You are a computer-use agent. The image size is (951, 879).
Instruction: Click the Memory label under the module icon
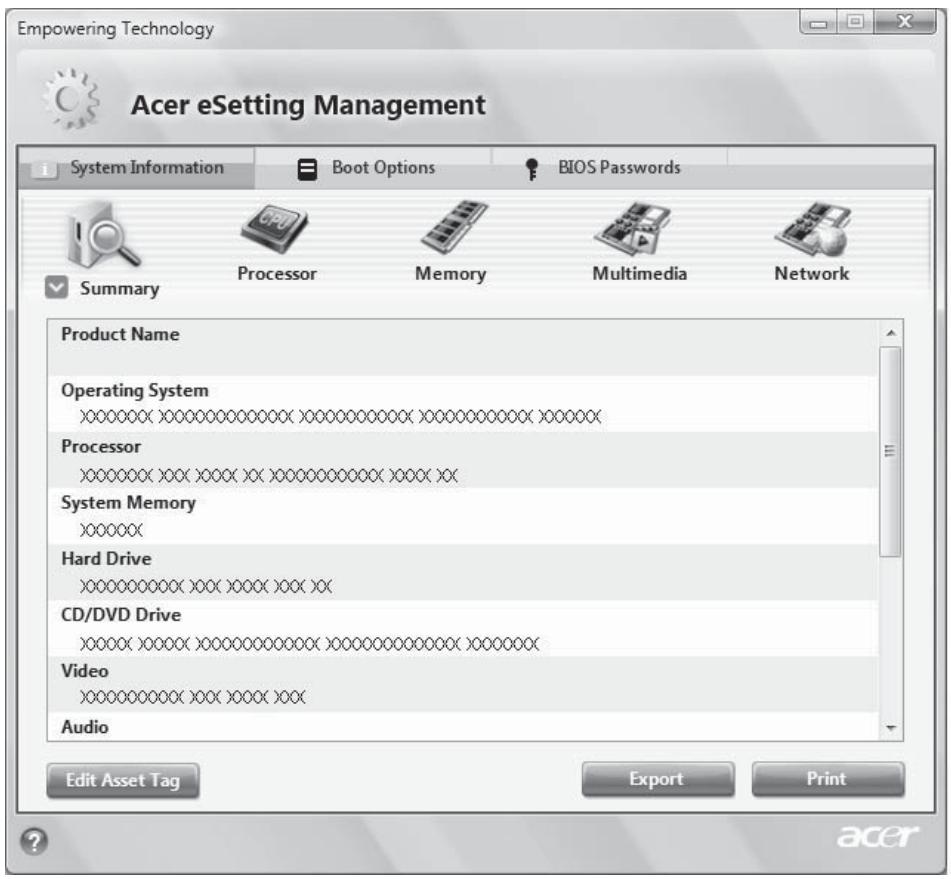pyautogui.click(x=451, y=274)
